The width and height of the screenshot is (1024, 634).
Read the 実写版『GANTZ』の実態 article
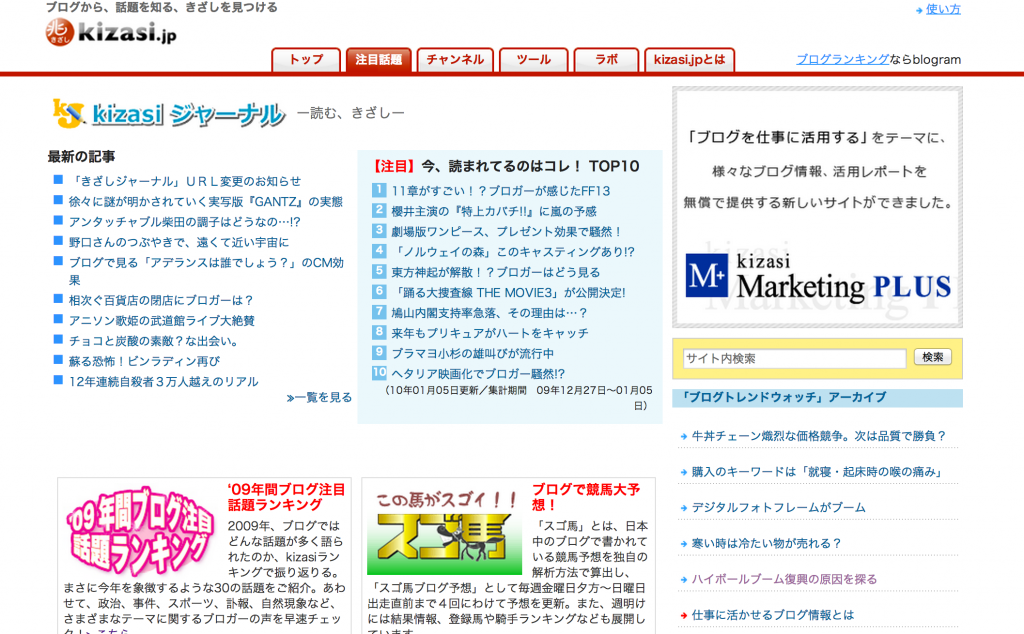[206, 202]
